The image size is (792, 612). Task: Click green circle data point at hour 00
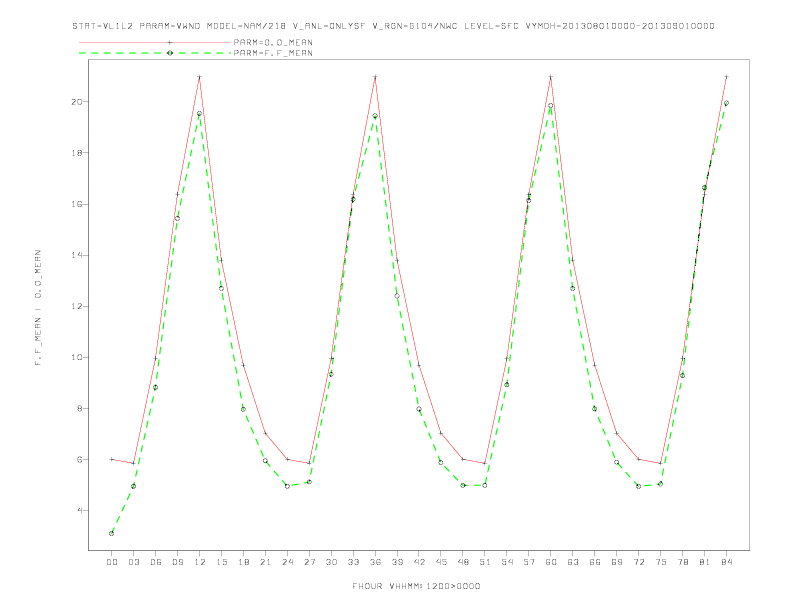click(112, 533)
